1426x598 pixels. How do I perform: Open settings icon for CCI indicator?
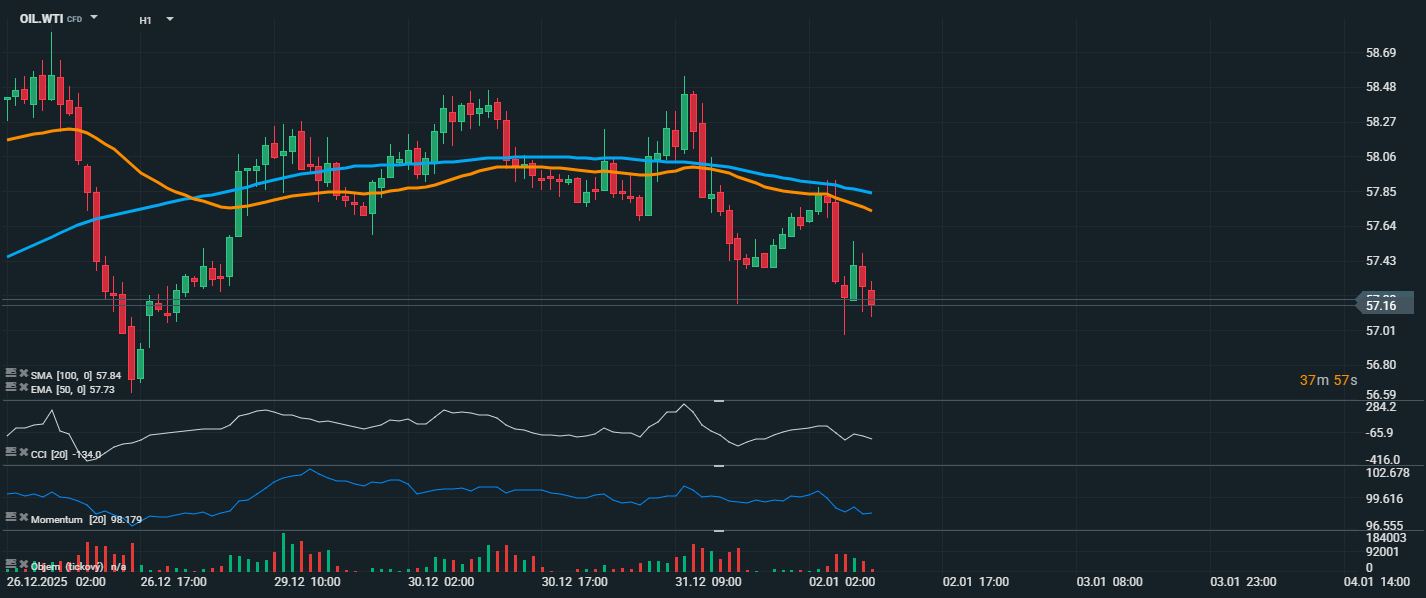(x=11, y=453)
